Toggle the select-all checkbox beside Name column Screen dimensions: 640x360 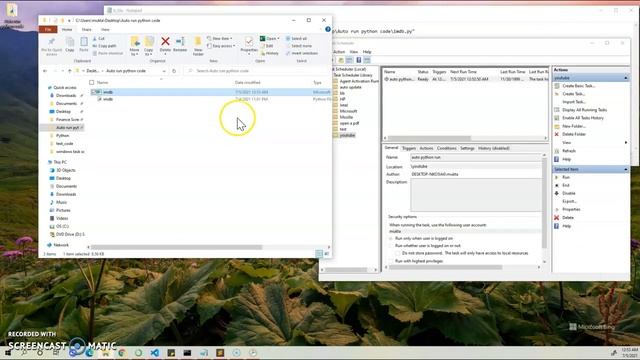(x=91, y=82)
